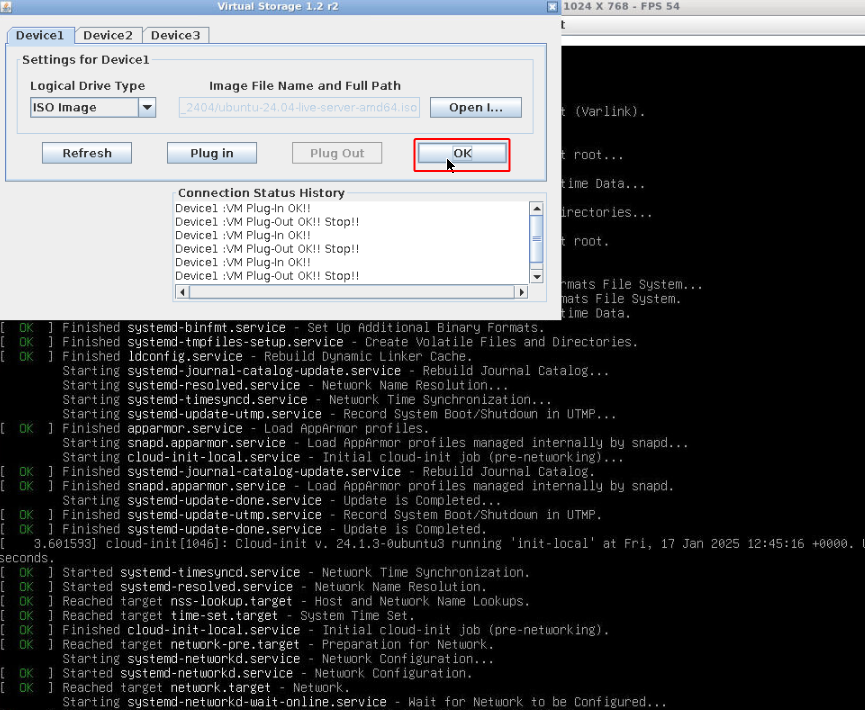
Task: Switch to the Device1 tab
Action: point(39,35)
